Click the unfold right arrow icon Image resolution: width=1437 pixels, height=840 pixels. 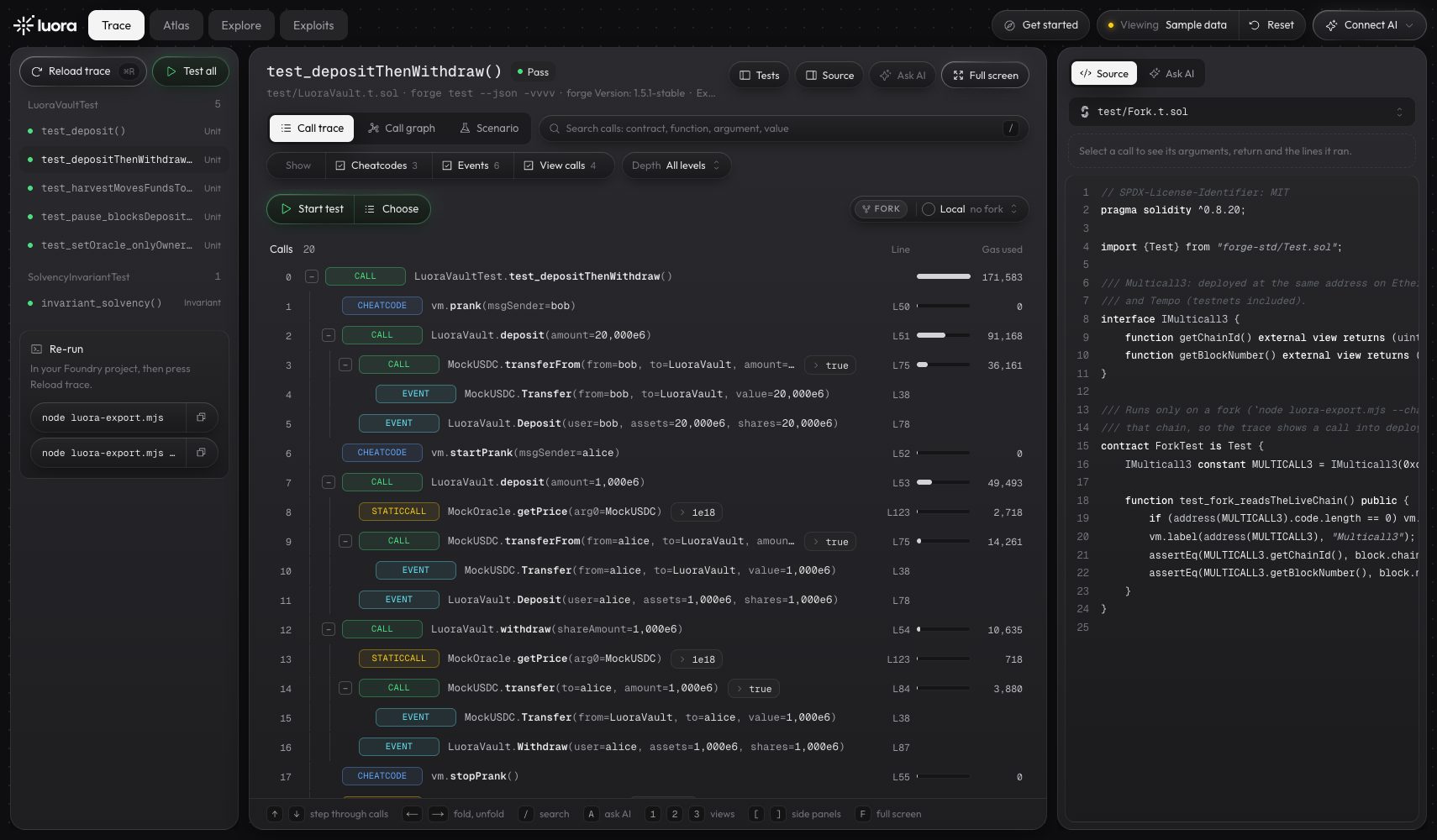(438, 814)
